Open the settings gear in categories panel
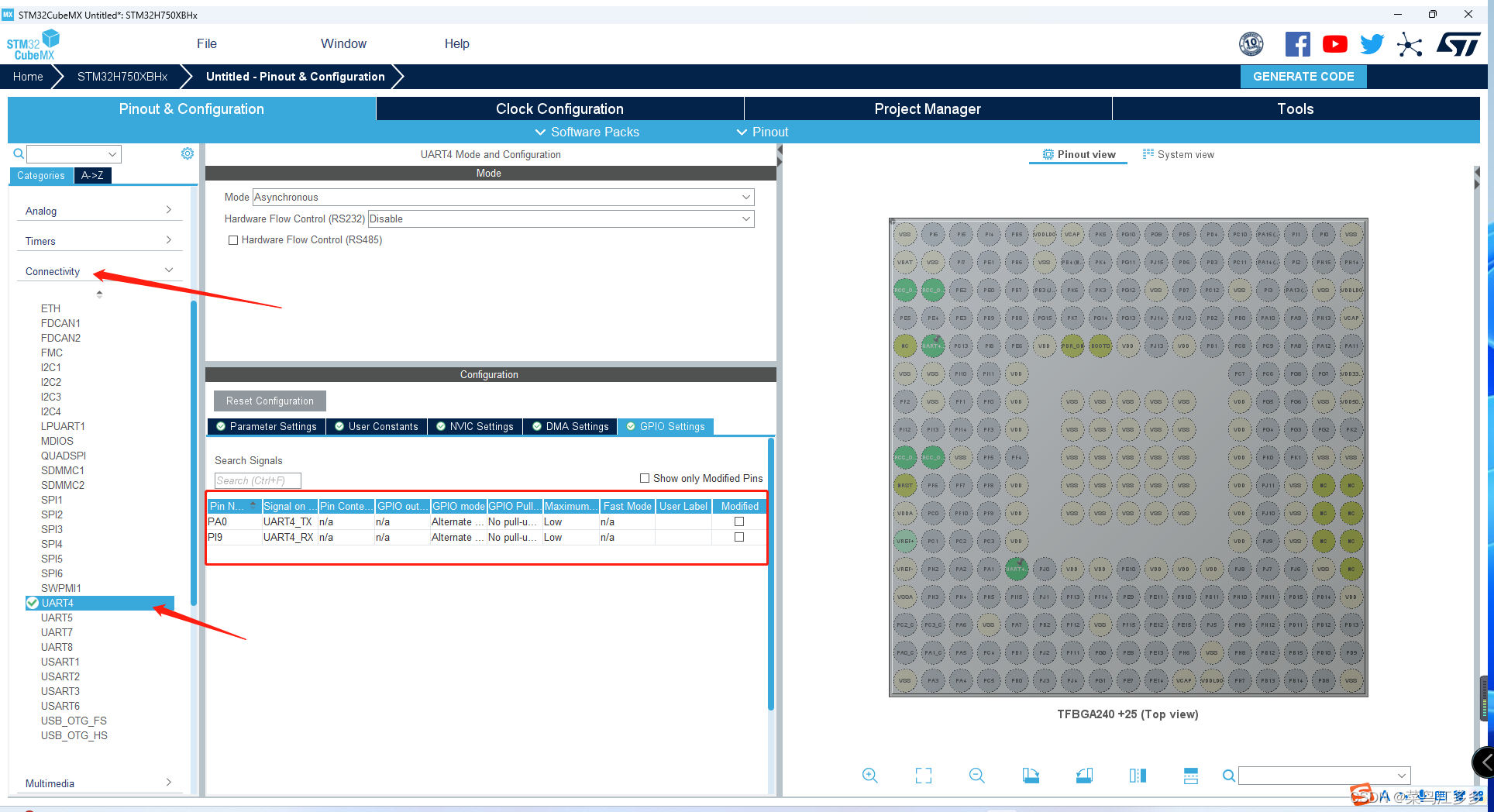The width and height of the screenshot is (1494, 812). (x=188, y=153)
